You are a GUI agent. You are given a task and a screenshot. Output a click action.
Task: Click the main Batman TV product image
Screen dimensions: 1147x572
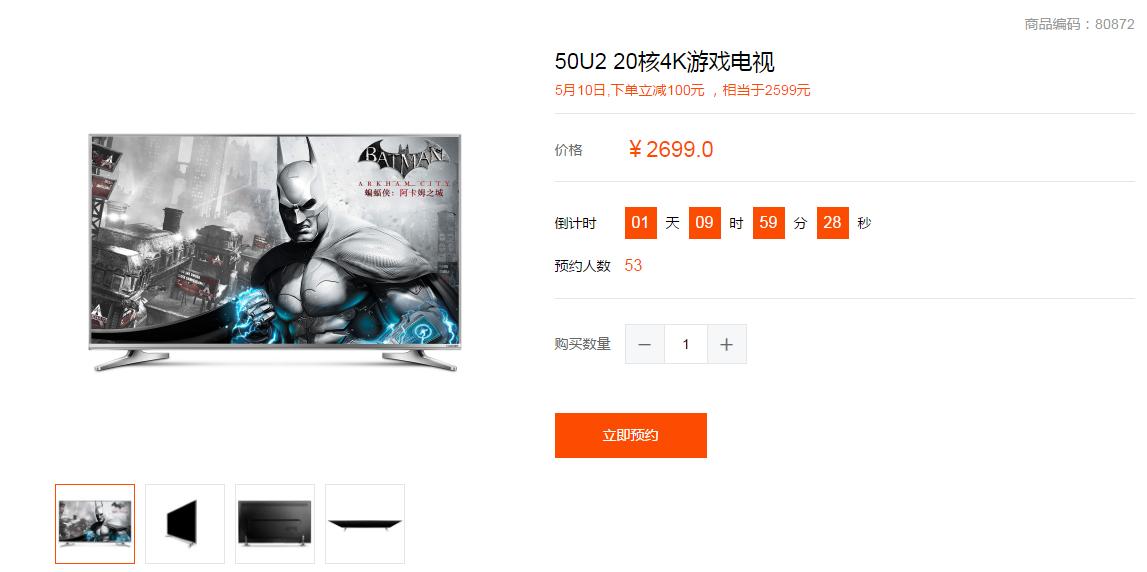tap(275, 252)
